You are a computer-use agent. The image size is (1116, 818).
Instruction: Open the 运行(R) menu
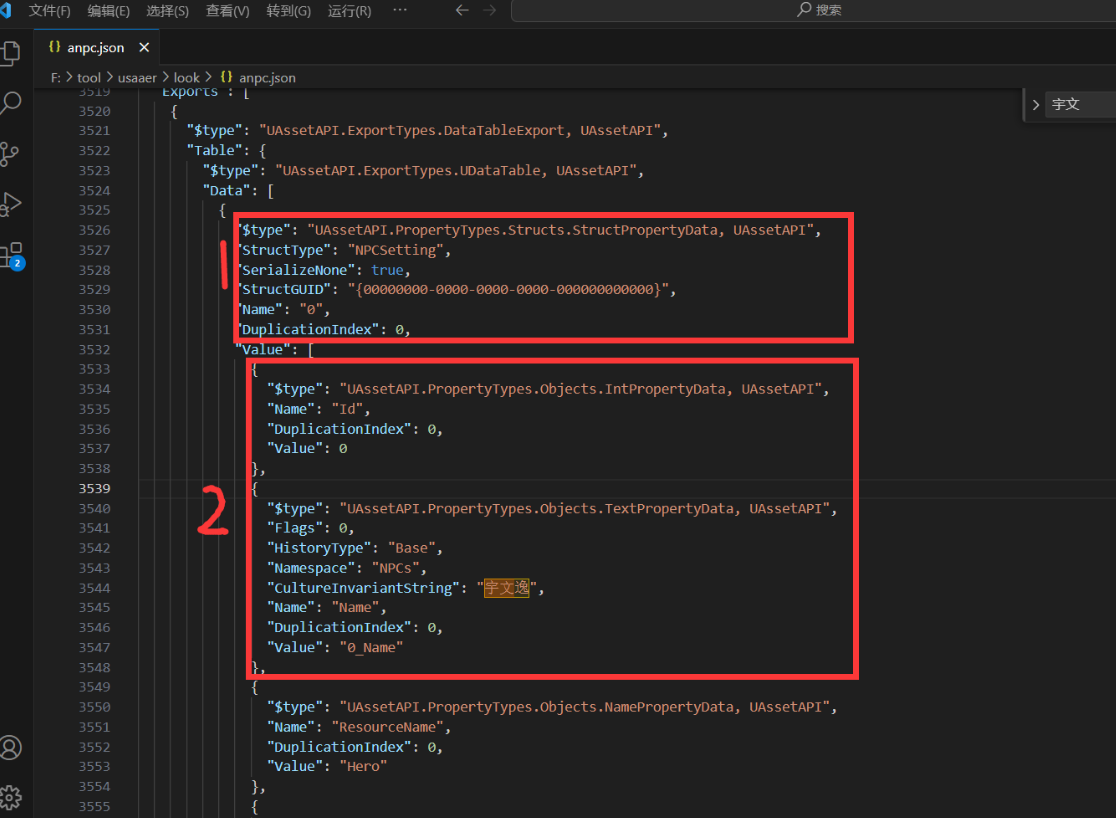349,11
